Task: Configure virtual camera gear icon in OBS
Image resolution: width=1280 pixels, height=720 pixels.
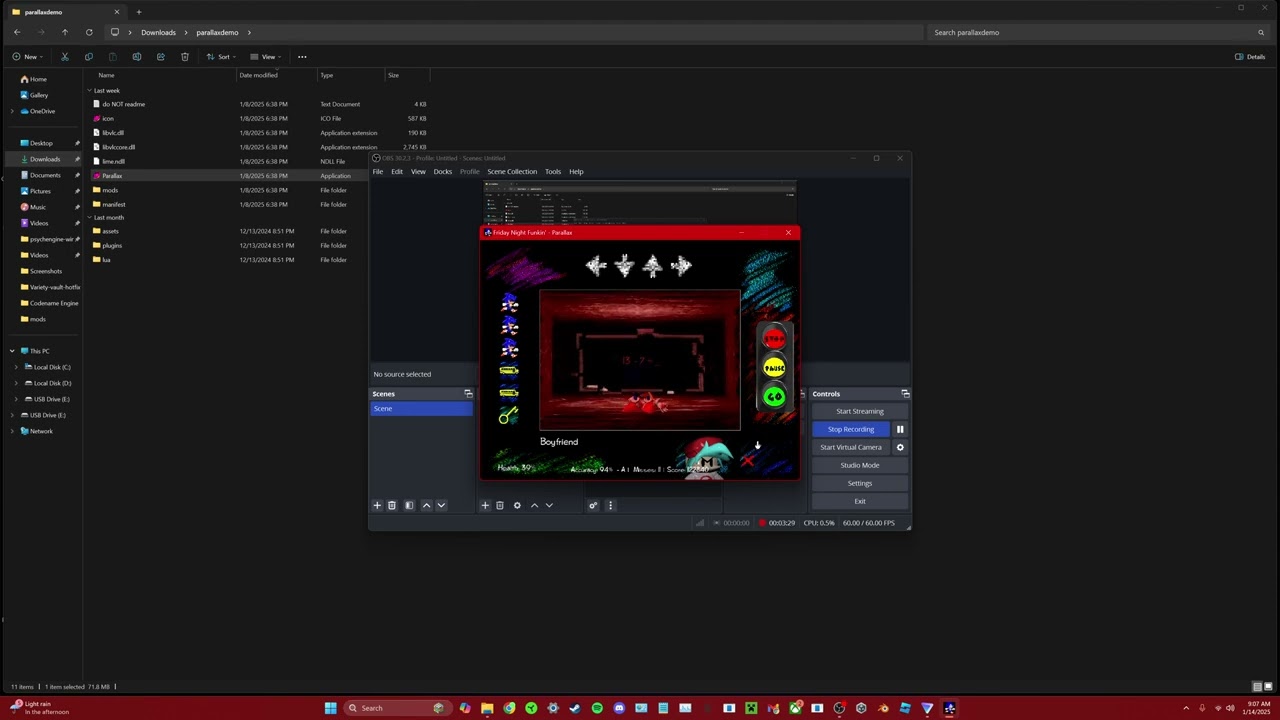Action: click(x=900, y=447)
